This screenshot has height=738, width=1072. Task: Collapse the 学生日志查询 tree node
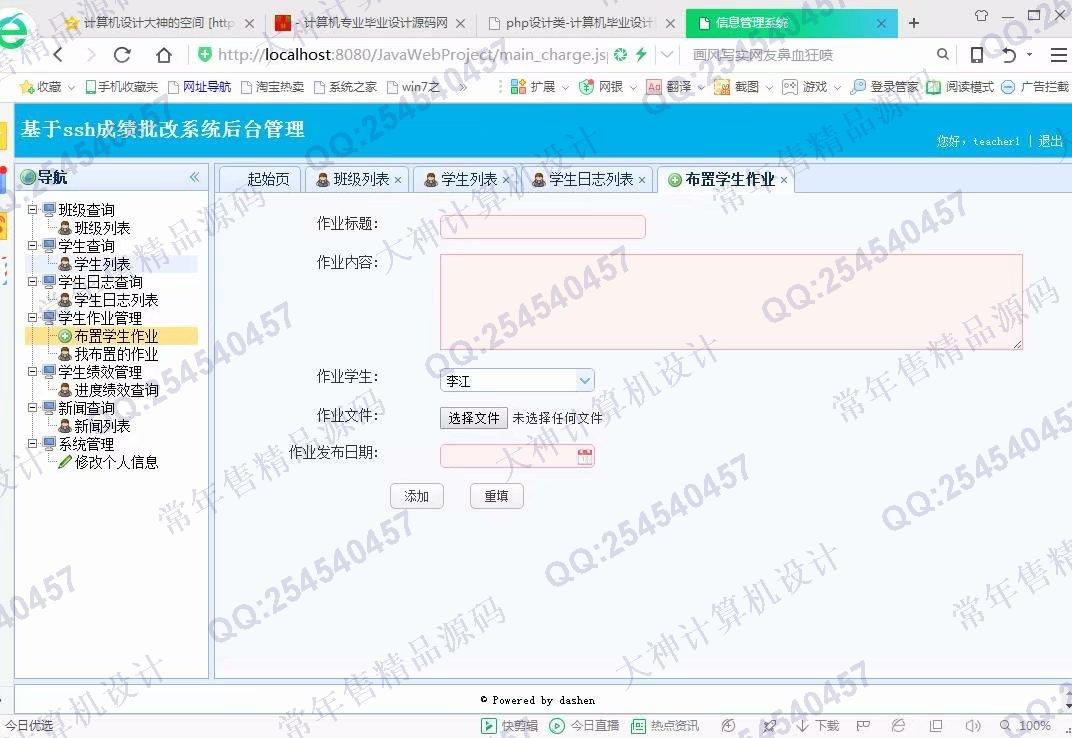tap(32, 281)
